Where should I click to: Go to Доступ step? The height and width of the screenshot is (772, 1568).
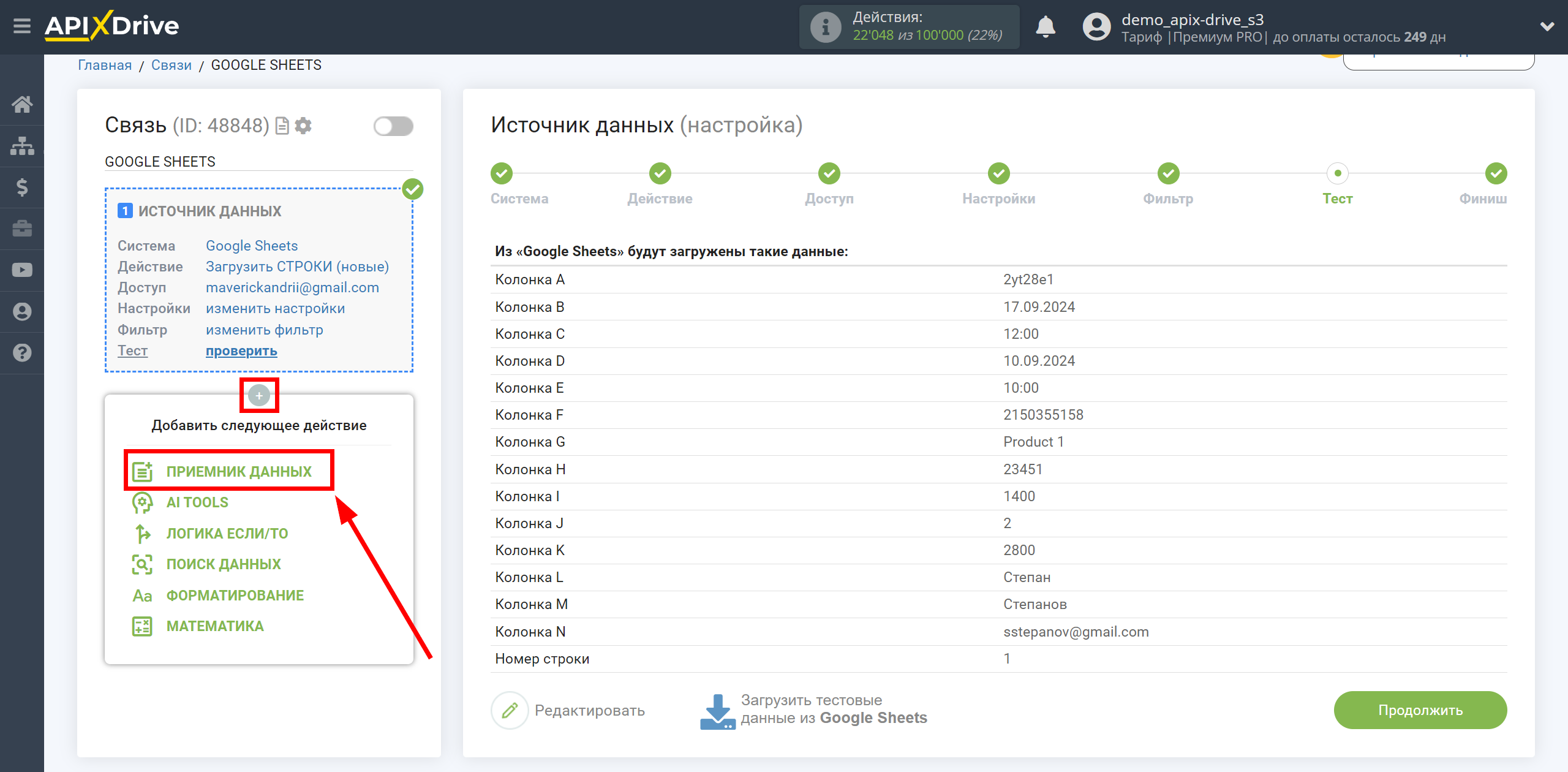[829, 173]
